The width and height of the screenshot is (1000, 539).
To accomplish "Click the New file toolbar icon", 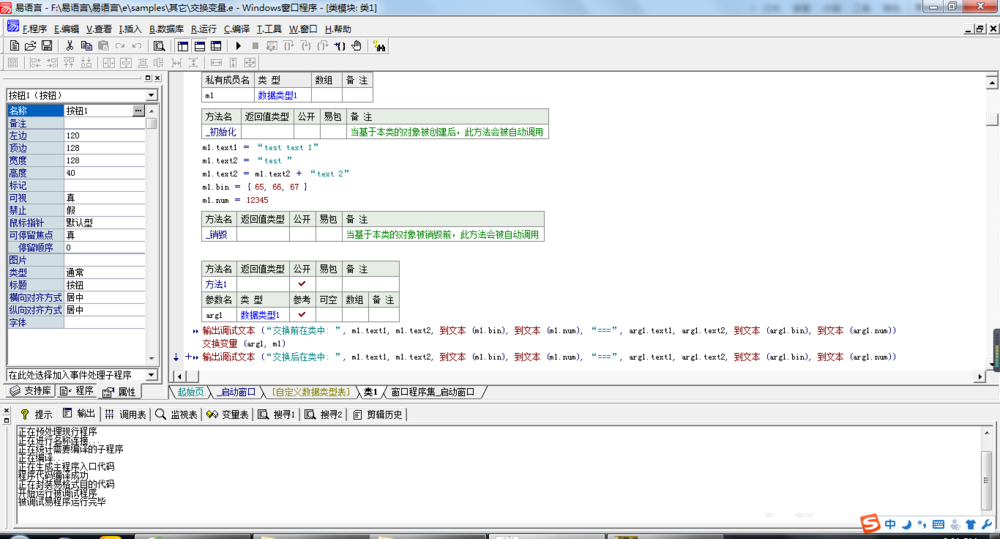I will point(14,46).
